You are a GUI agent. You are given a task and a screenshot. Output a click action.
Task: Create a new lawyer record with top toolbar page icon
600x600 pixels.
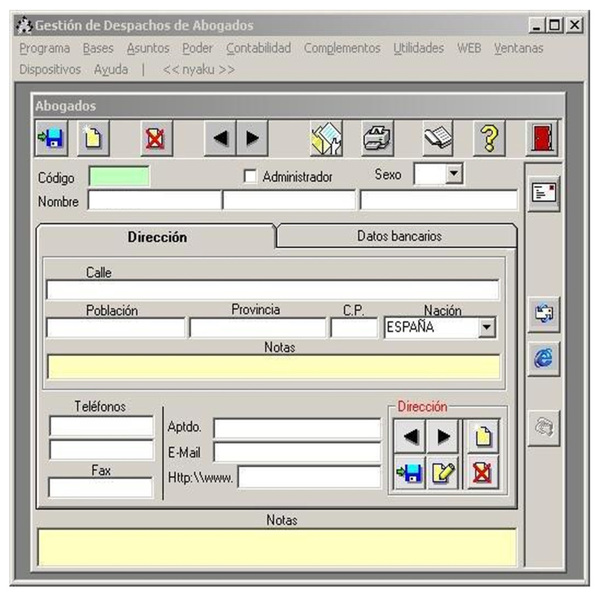93,138
